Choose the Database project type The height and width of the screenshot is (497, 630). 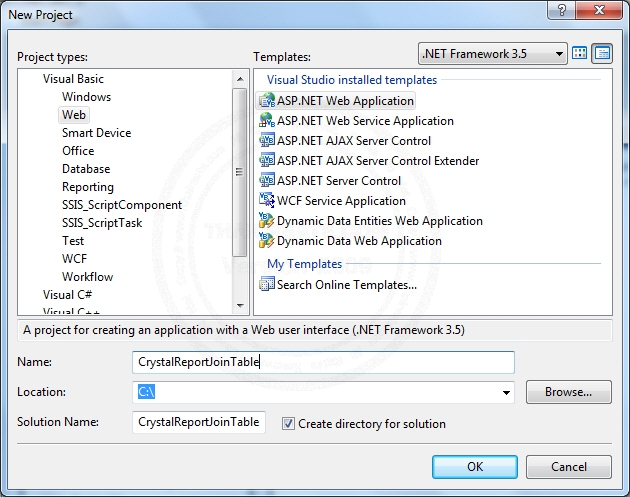point(86,169)
